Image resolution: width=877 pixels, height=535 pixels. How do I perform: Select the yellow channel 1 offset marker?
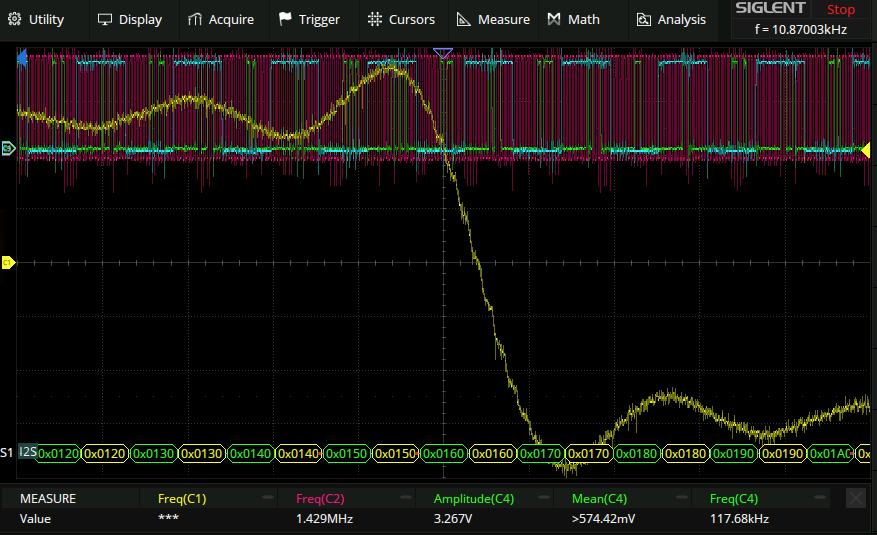coord(8,262)
